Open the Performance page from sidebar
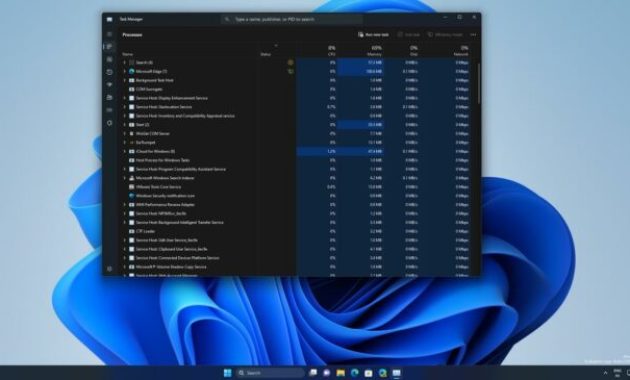Screen dimensions: 630x380 tap(109, 59)
